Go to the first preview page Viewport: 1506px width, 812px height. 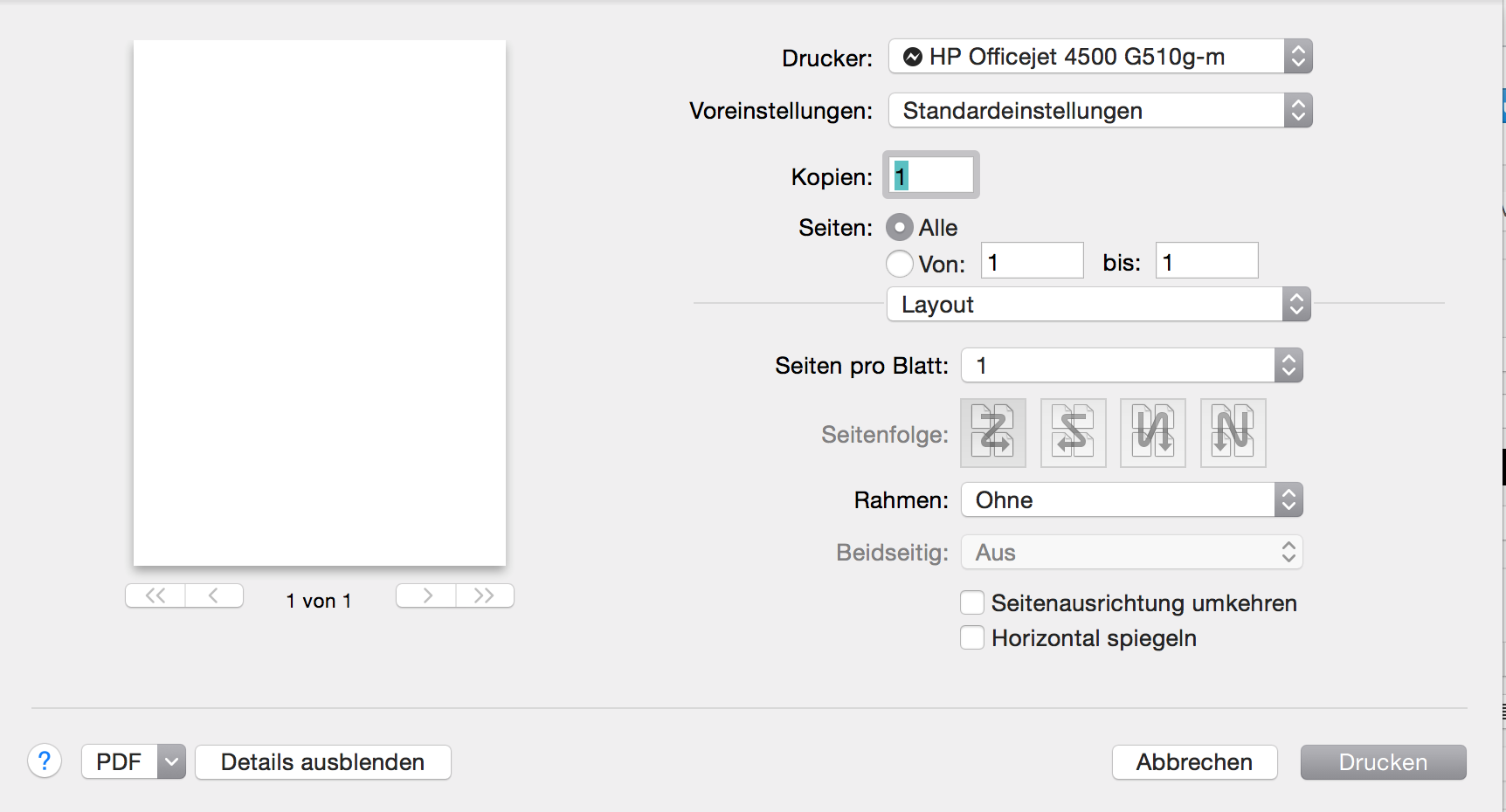(x=155, y=595)
